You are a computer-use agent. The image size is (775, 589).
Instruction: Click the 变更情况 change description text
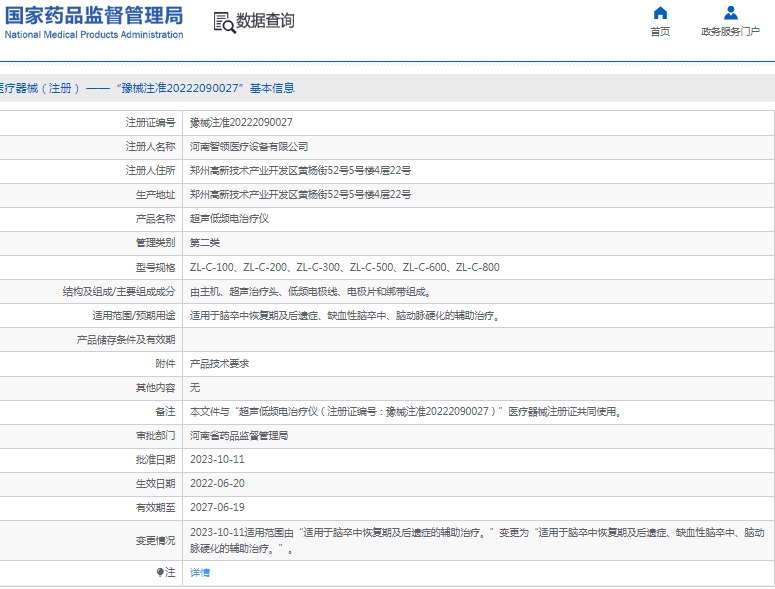(477, 541)
